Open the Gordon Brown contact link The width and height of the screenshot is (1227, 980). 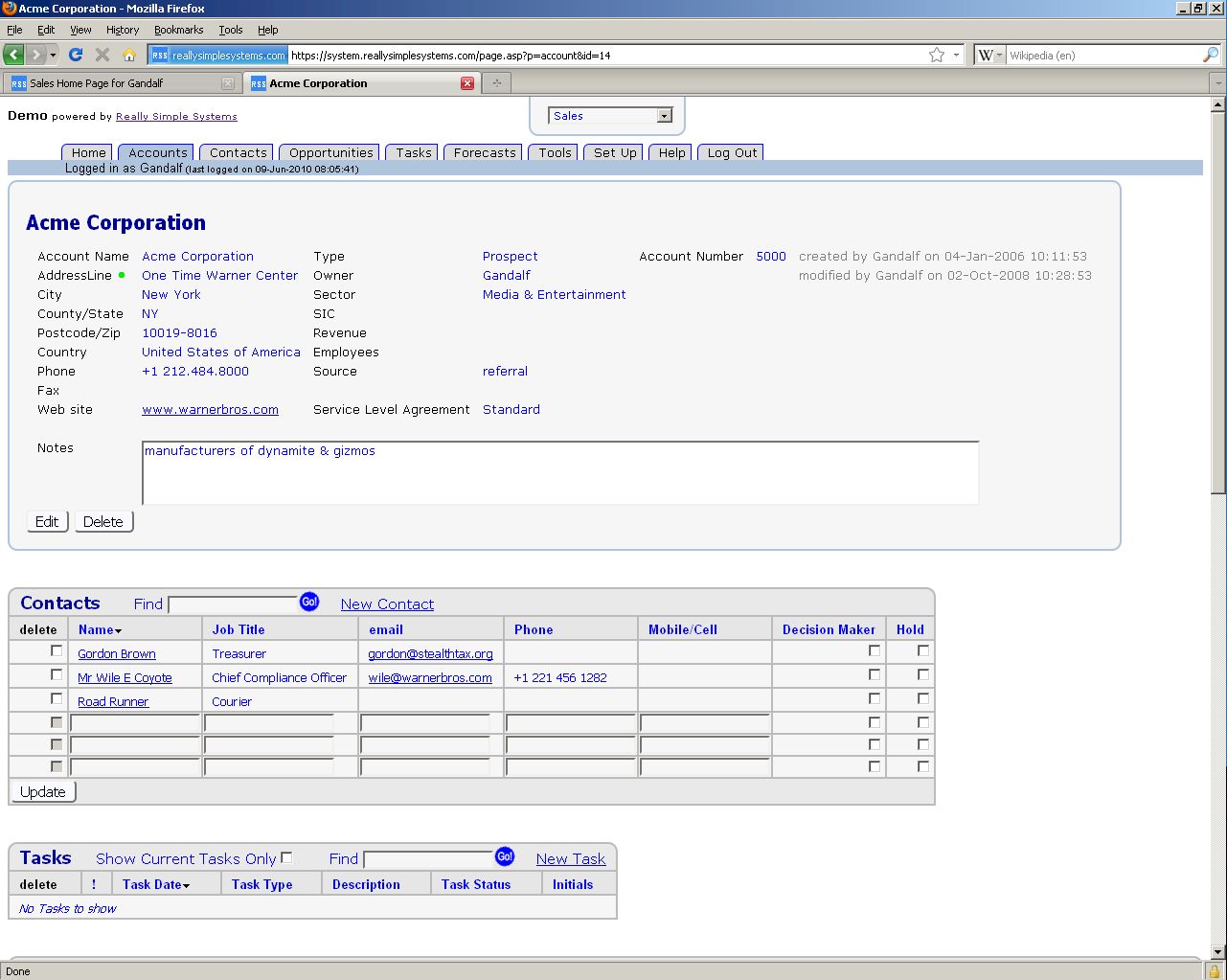[117, 653]
